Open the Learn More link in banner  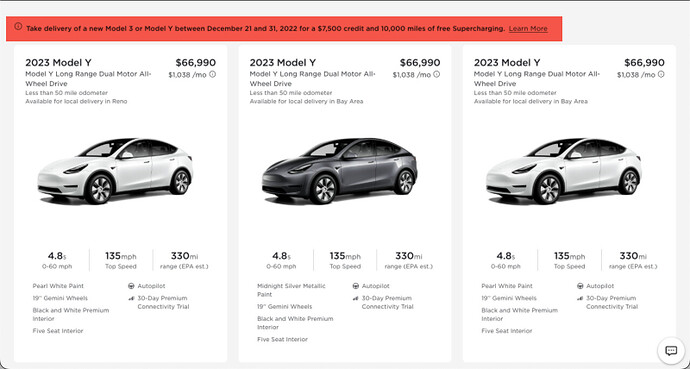click(528, 29)
